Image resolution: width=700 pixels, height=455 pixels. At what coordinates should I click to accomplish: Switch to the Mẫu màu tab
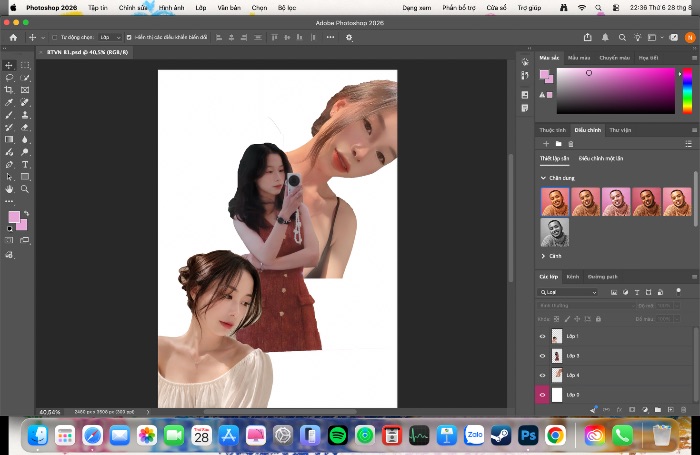click(579, 58)
